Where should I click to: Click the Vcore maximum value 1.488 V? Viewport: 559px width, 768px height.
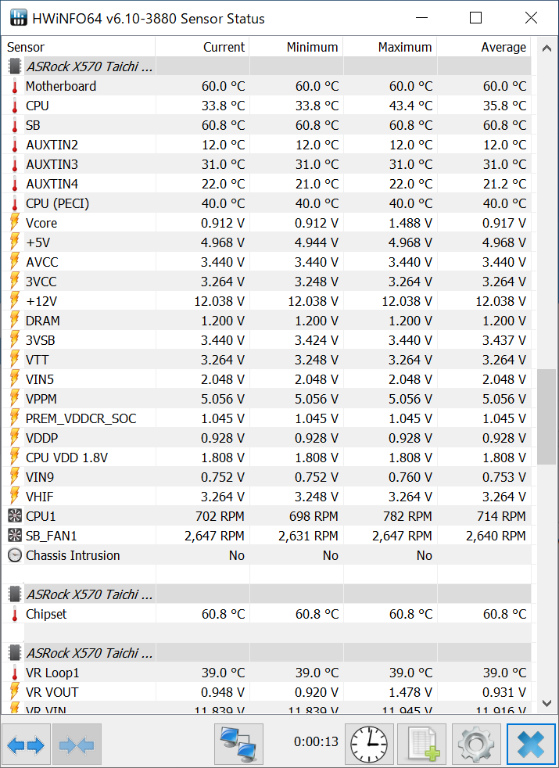[x=410, y=223]
